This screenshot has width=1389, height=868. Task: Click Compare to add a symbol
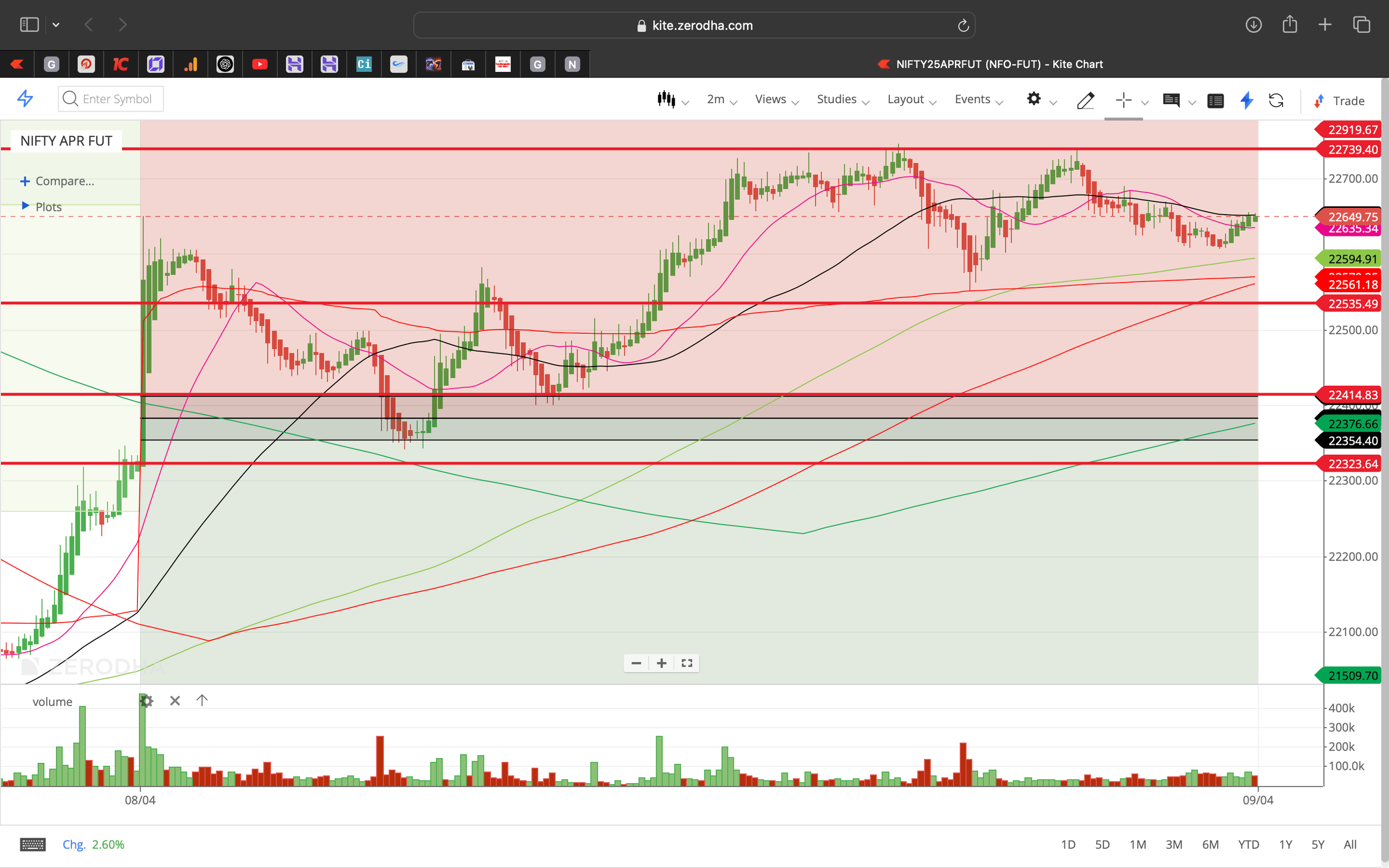point(57,181)
